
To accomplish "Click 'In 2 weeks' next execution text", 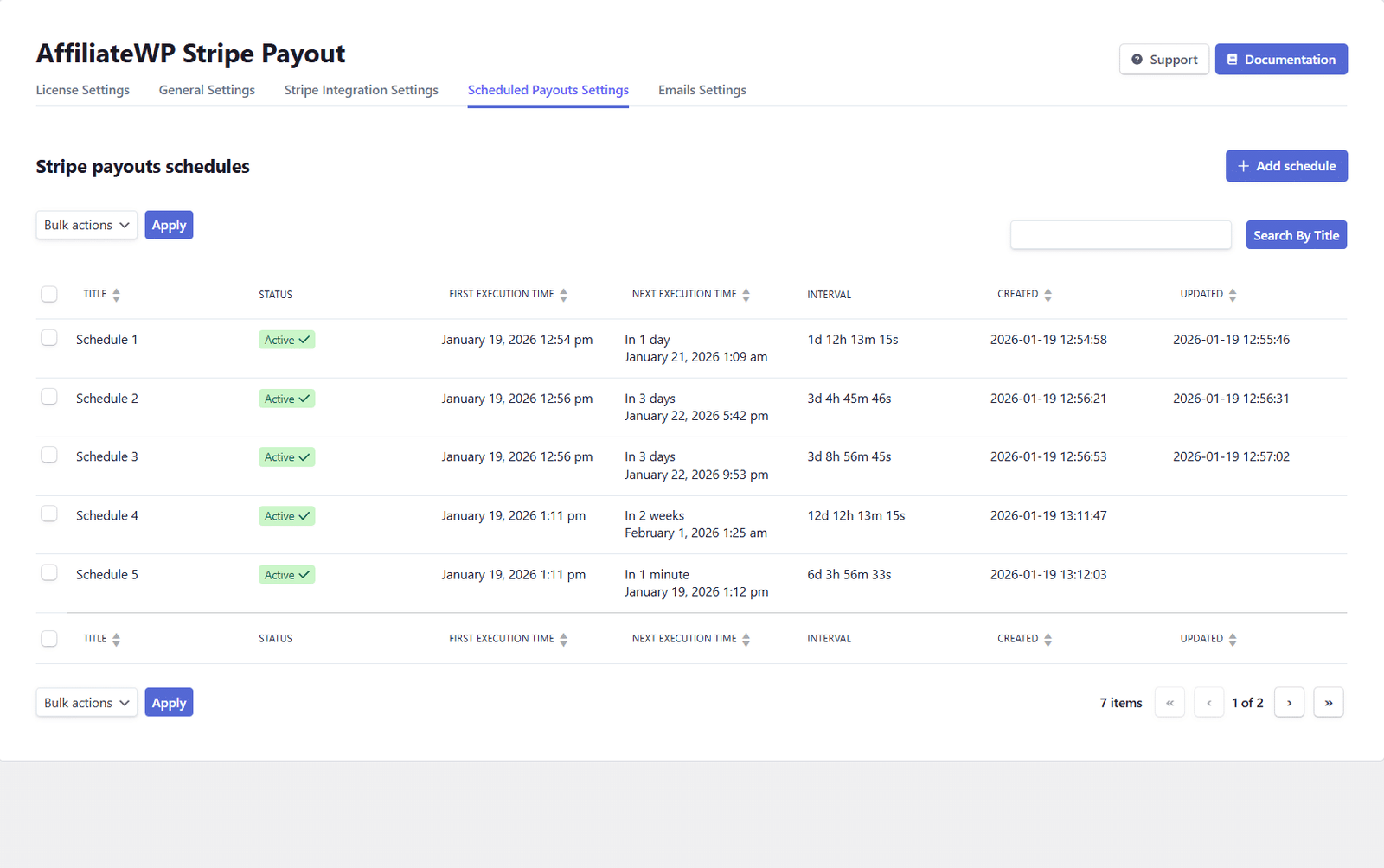I will (654, 515).
